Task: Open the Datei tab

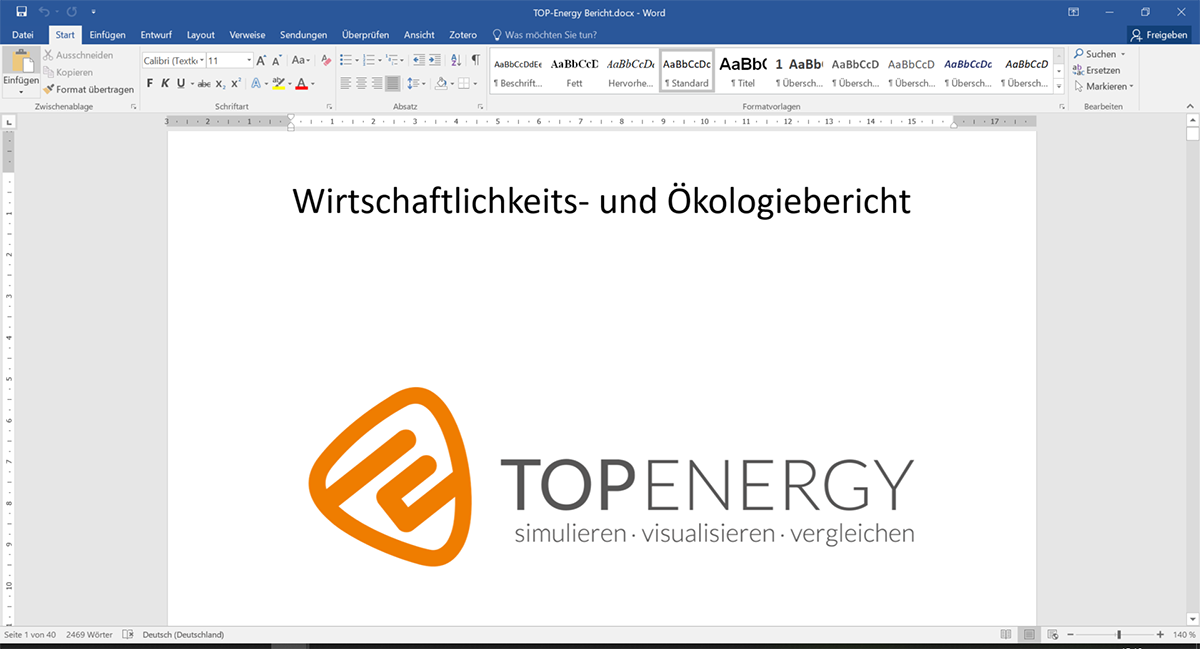Action: [23, 35]
